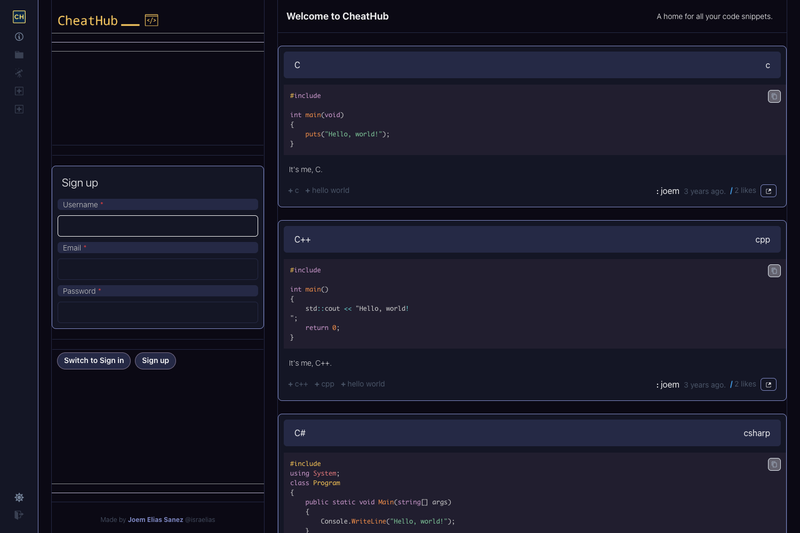Open C snippet via external link icon
Screen dimensions: 800x533
[x=768, y=191]
